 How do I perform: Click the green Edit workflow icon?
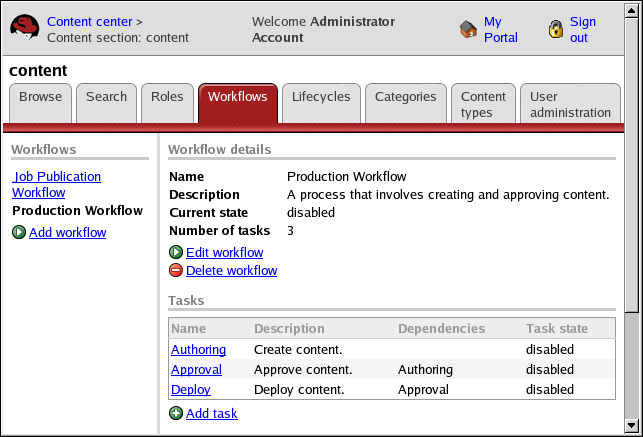pyautogui.click(x=176, y=252)
